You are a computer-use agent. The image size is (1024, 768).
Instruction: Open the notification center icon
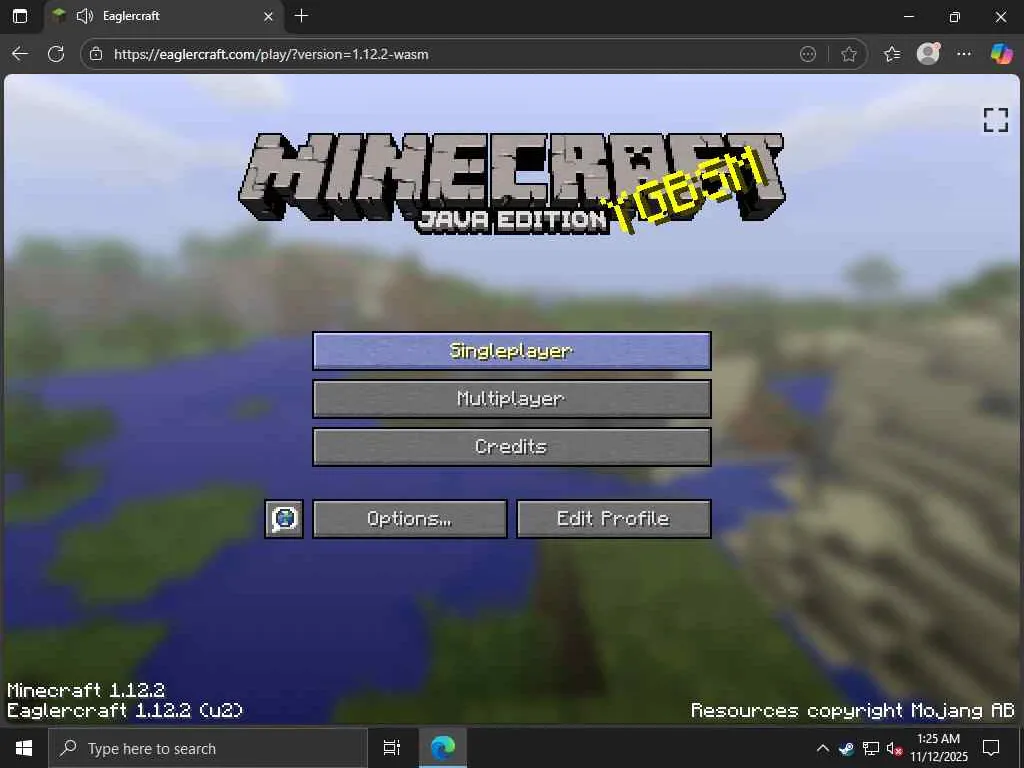tap(991, 748)
